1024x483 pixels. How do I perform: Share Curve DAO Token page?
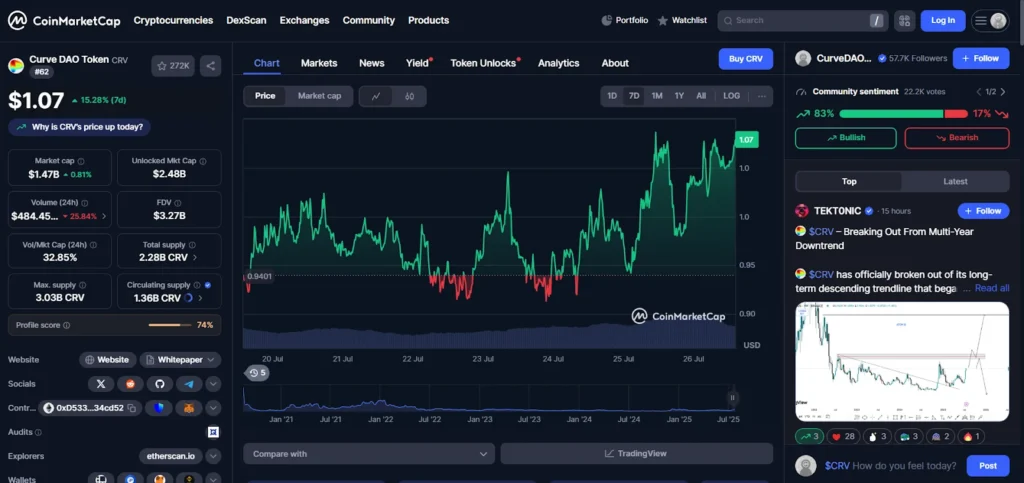coord(210,65)
